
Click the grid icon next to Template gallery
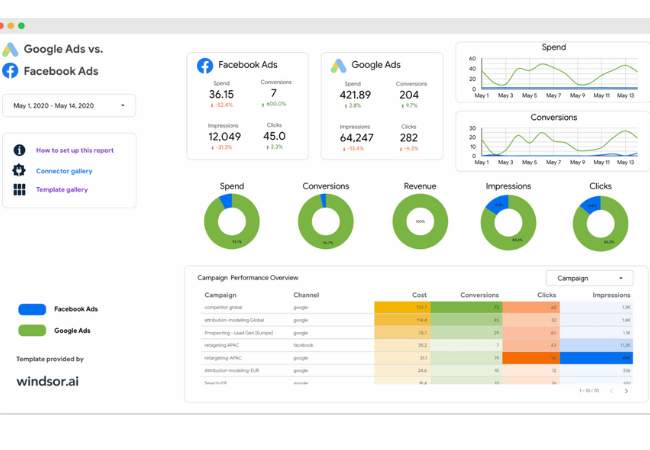19,189
